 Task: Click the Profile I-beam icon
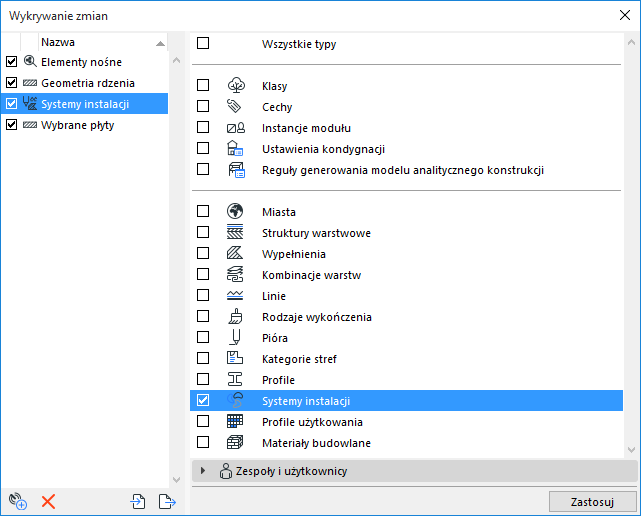pyautogui.click(x=235, y=379)
